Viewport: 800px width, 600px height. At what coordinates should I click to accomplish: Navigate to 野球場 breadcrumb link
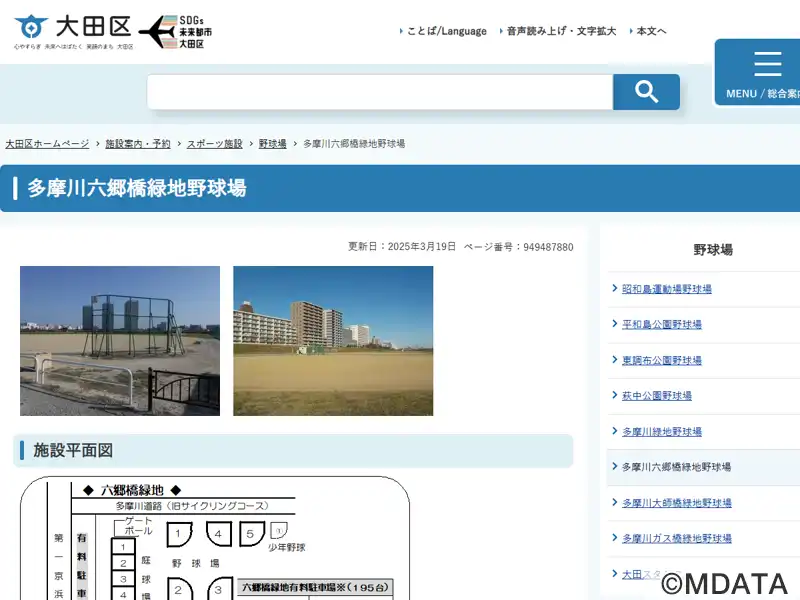click(x=272, y=144)
